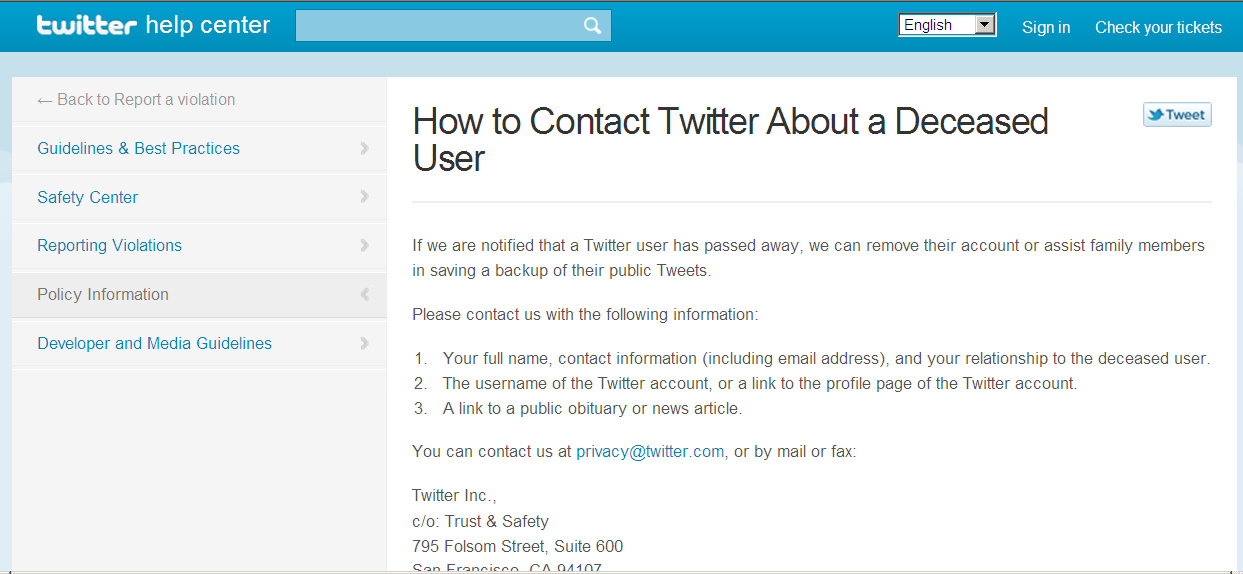Collapse chevron next to Policy Information

[x=364, y=294]
